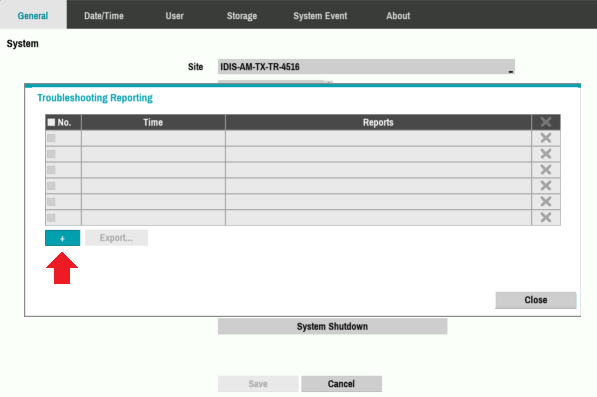Close the Troubleshooting Reporting dialog
The width and height of the screenshot is (597, 397).
tap(536, 300)
